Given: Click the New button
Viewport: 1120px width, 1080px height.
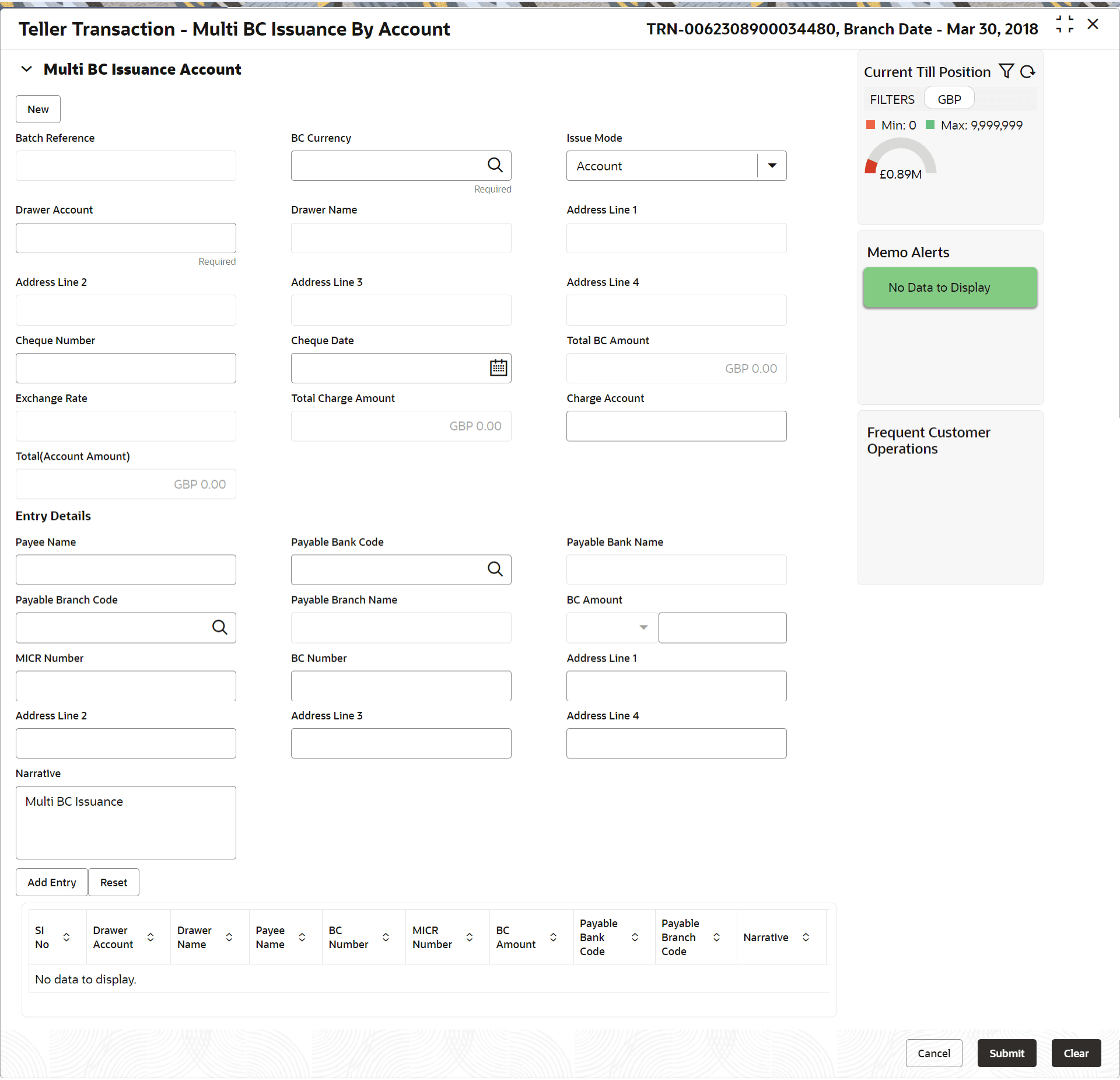Looking at the screenshot, I should (x=38, y=109).
